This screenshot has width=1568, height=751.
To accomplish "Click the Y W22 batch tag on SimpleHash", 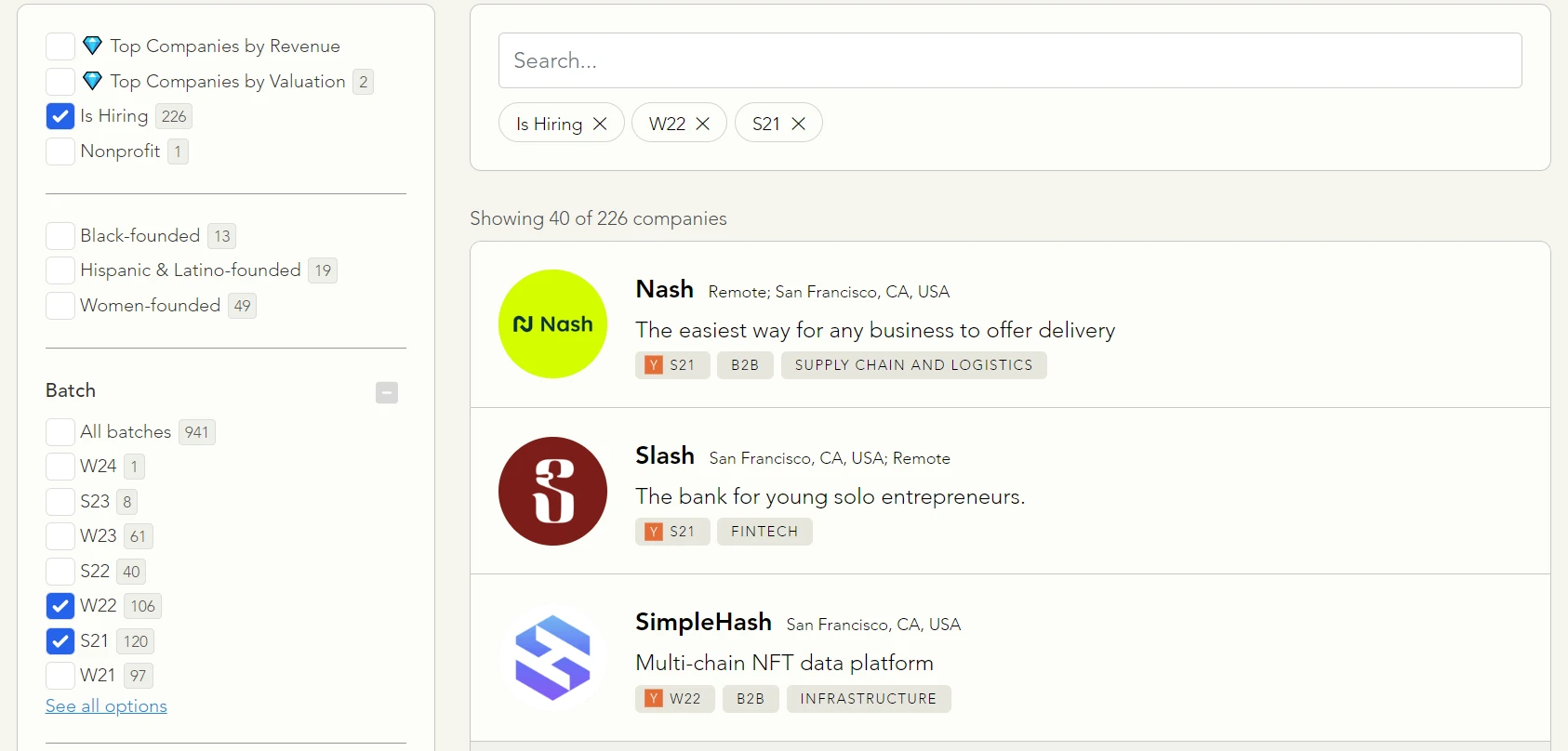I will [675, 699].
